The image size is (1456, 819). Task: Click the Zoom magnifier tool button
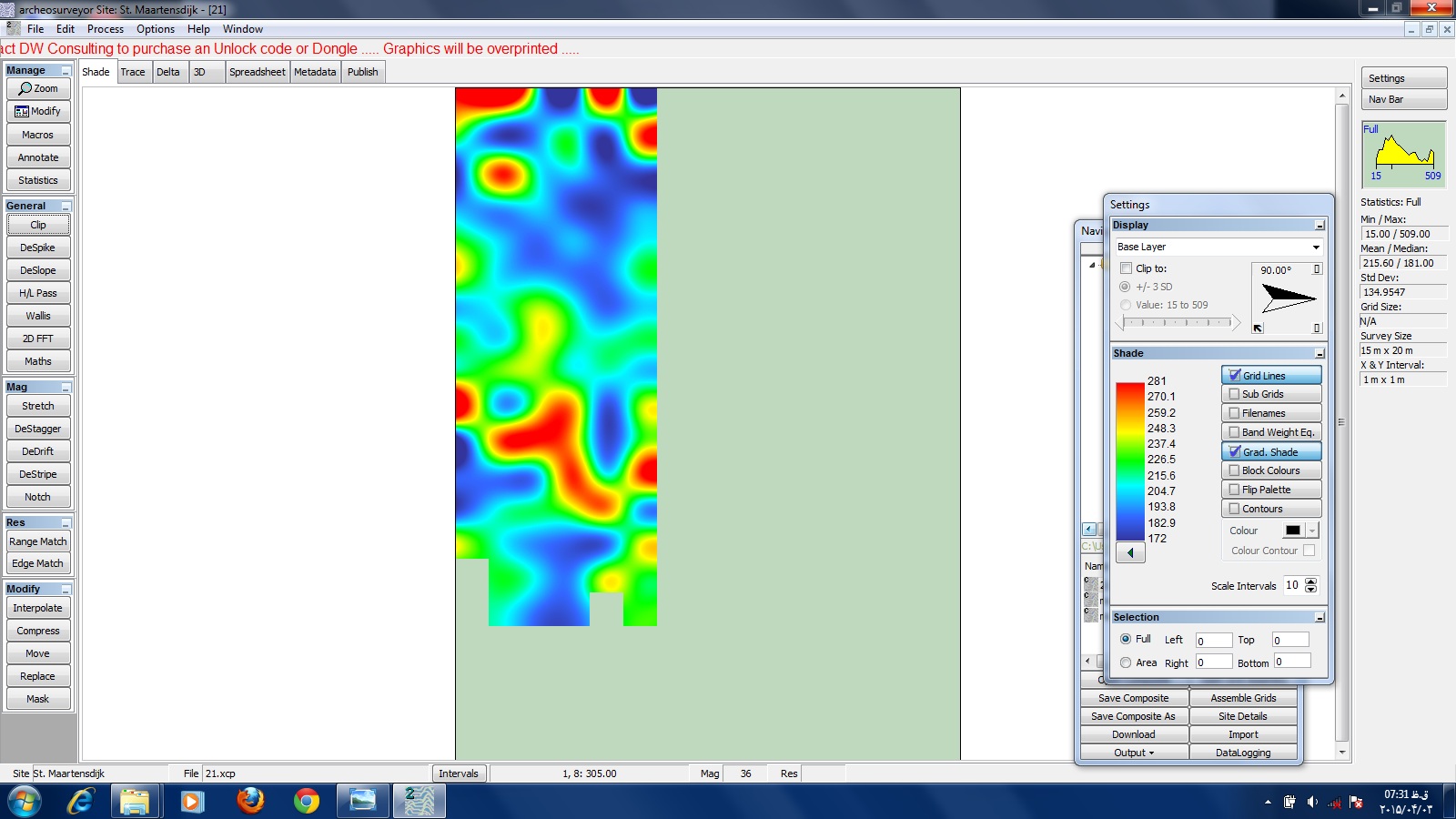38,88
